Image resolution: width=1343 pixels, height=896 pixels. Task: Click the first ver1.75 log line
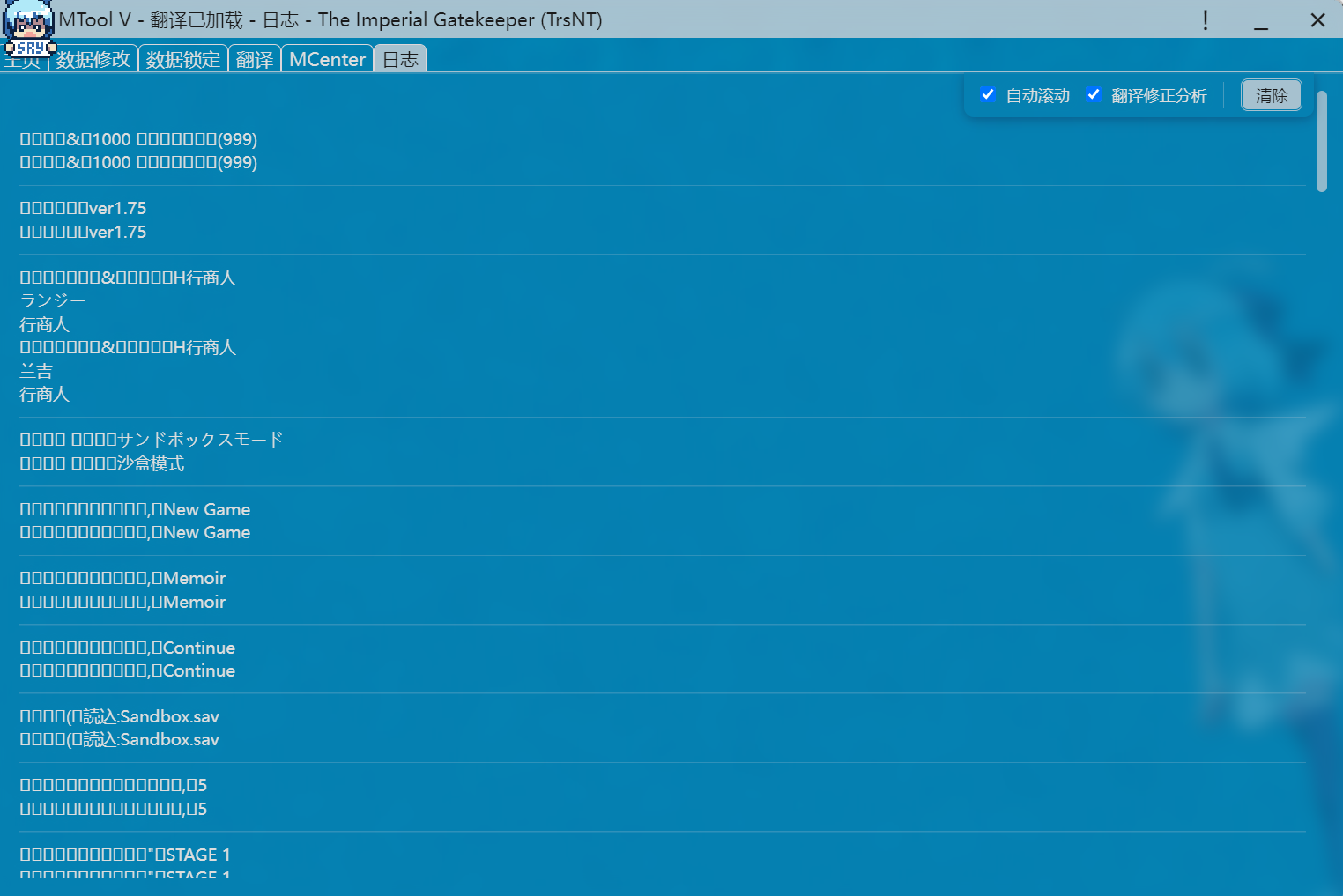click(84, 209)
